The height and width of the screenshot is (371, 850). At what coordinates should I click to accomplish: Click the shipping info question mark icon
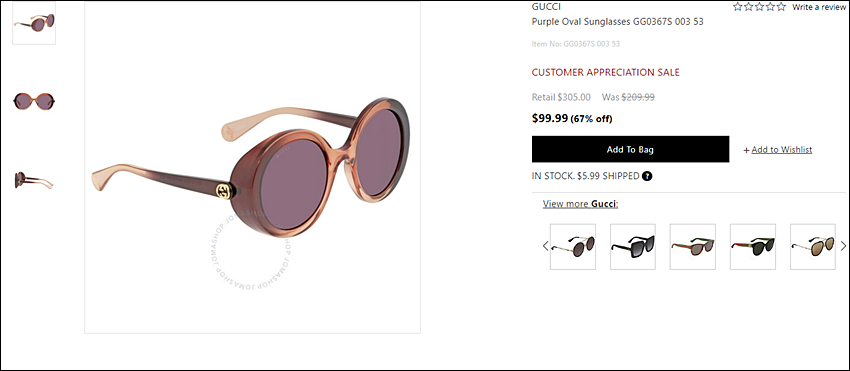(x=647, y=176)
